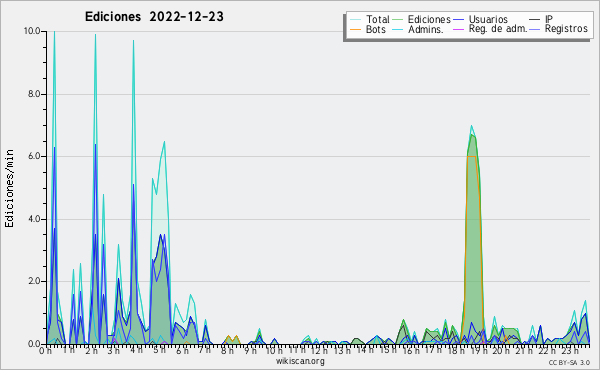Select the Ediciones legend entry

429,19
